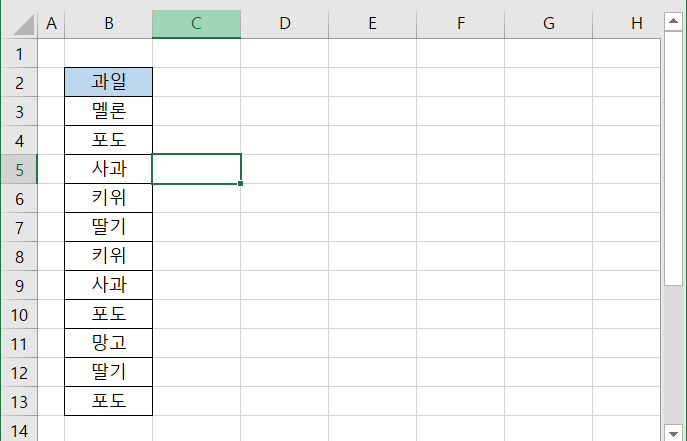The width and height of the screenshot is (687, 441).
Task: Select row 5 header
Action: pyautogui.click(x=19, y=169)
